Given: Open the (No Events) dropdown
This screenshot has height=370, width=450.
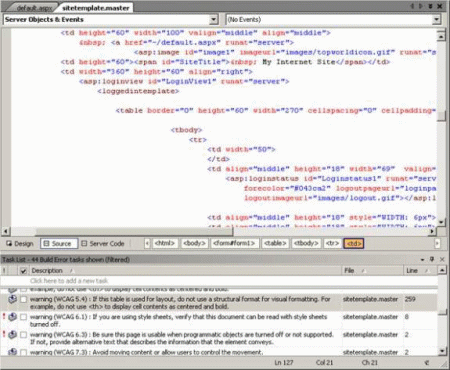Looking at the screenshot, I should [436, 20].
